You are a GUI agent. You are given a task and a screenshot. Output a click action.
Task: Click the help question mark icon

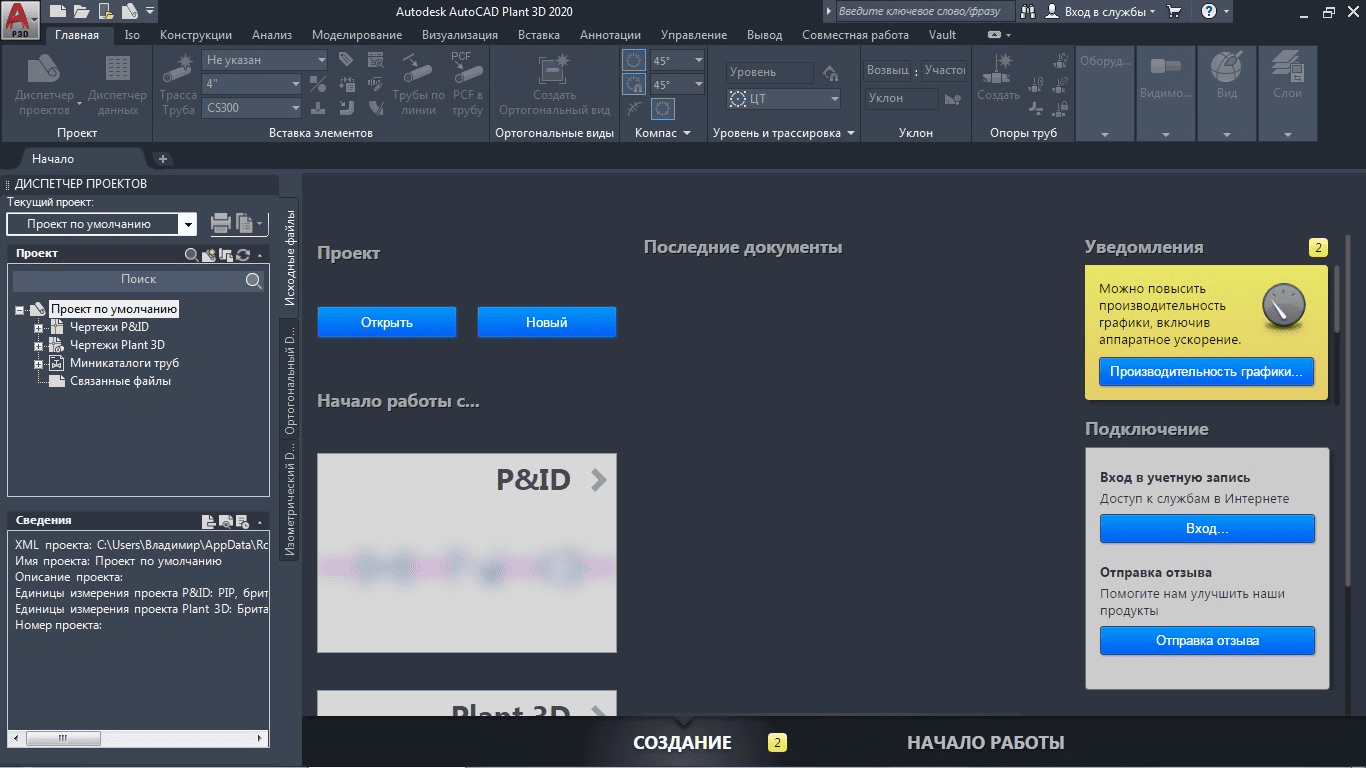1209,12
